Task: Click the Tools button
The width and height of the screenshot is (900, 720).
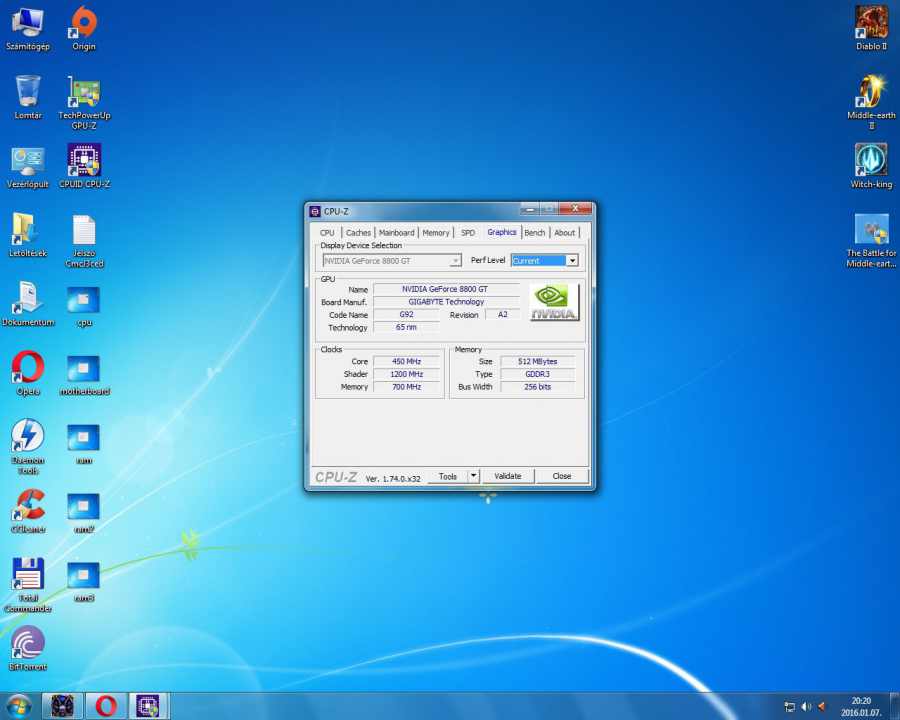Action: (448, 476)
